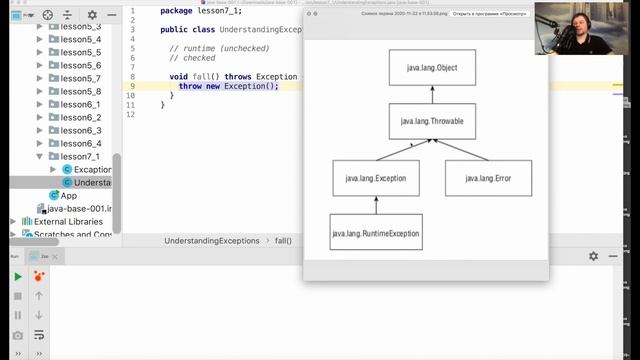Click the presenter webcam thumbnail
This screenshot has width=640, height=360.
click(582, 29)
